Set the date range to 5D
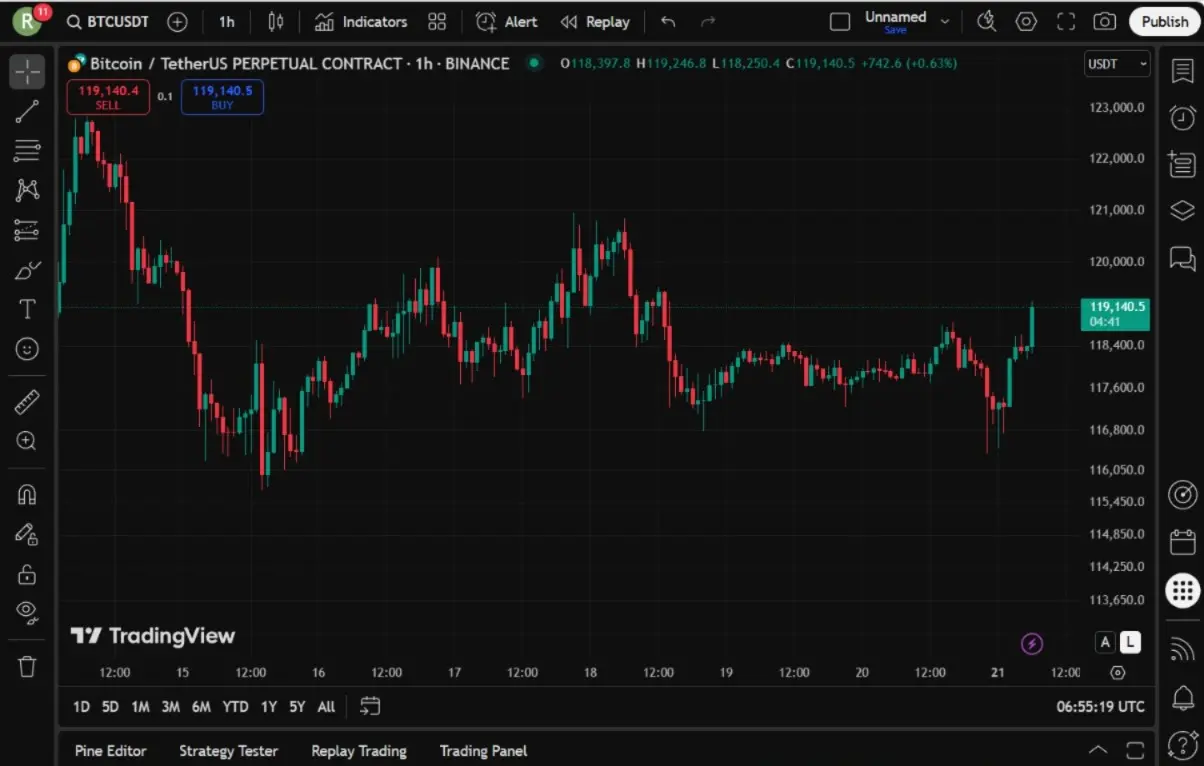 point(110,707)
